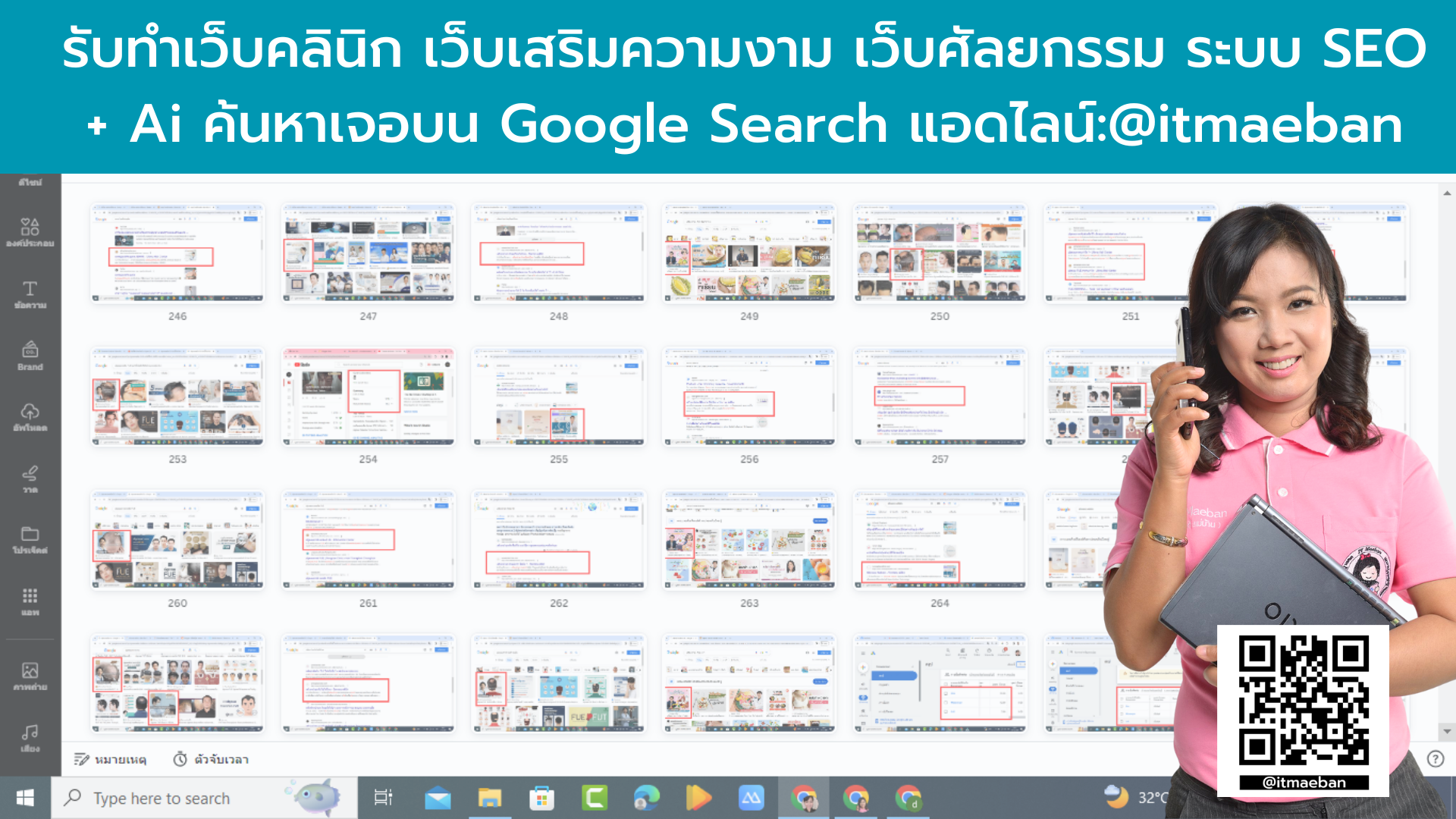Launch Camtasia from the taskbar
Image resolution: width=1456 pixels, height=819 pixels.
(x=595, y=798)
